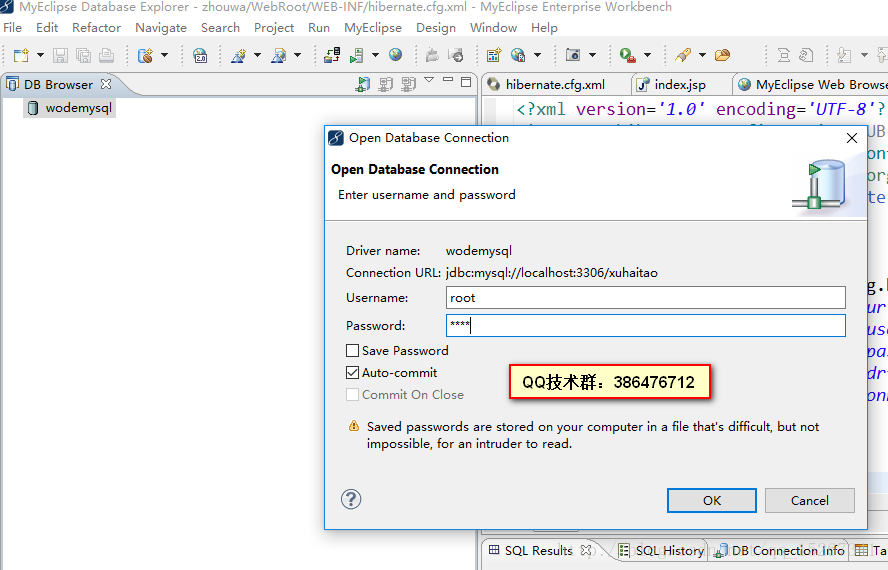Viewport: 888px width, 570px height.
Task: Click the Username field containing root
Action: click(646, 297)
